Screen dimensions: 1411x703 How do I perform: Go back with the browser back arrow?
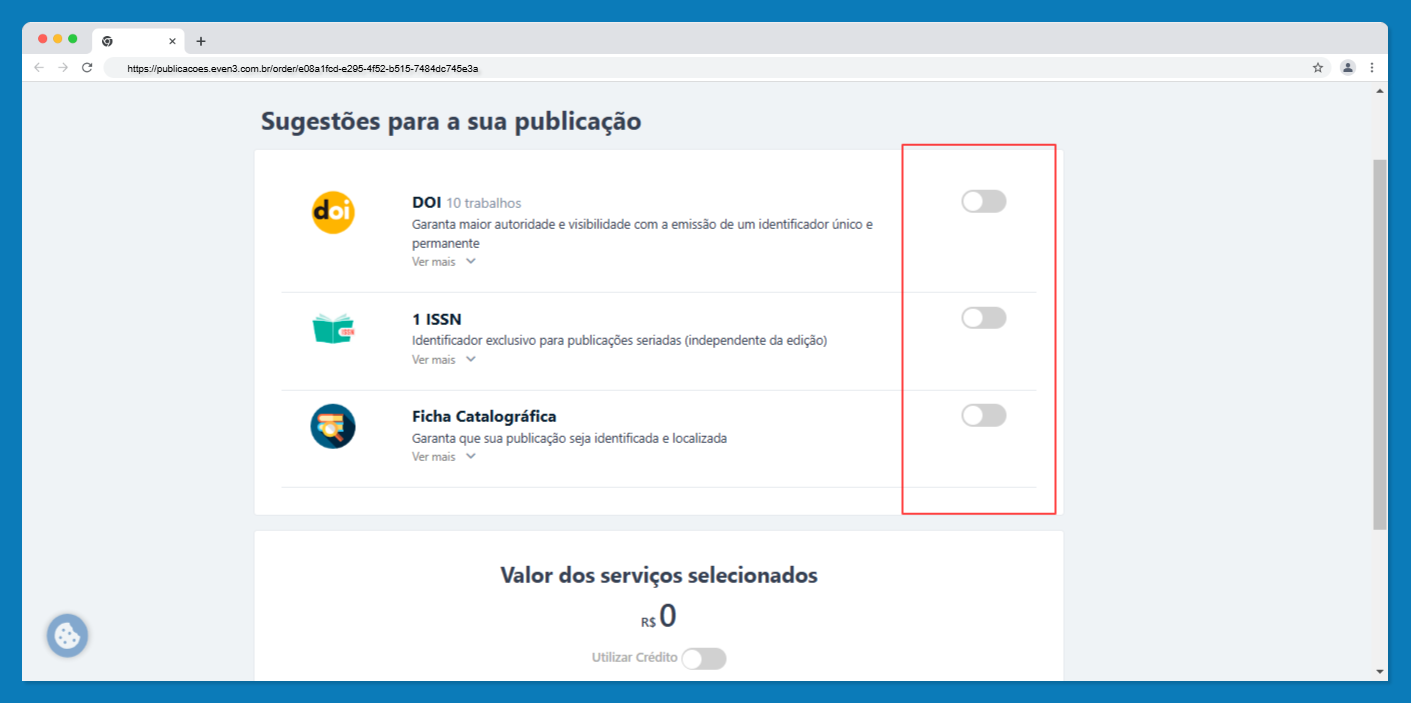point(39,68)
